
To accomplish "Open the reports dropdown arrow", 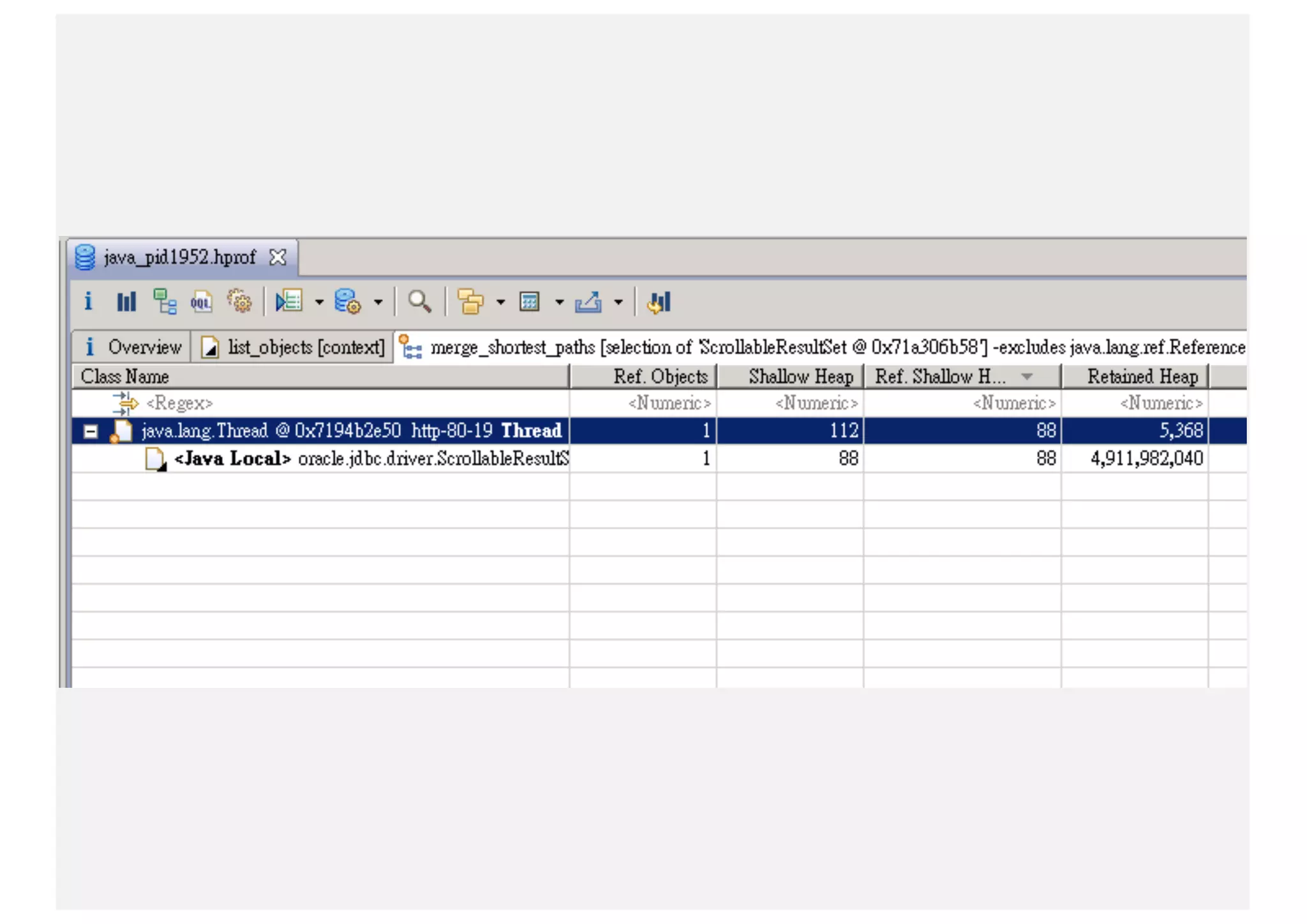I will click(319, 302).
